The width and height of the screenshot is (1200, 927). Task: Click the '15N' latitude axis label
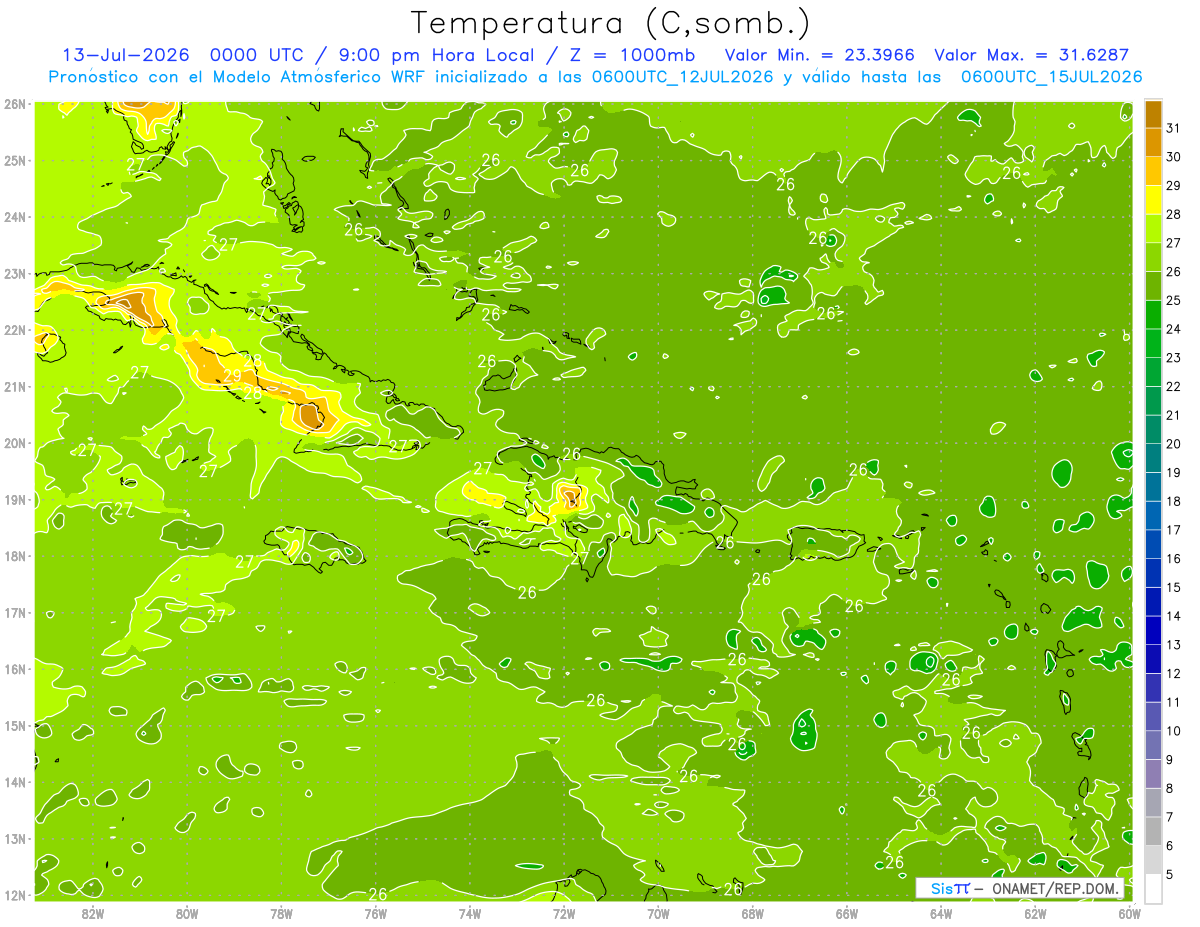[14, 725]
